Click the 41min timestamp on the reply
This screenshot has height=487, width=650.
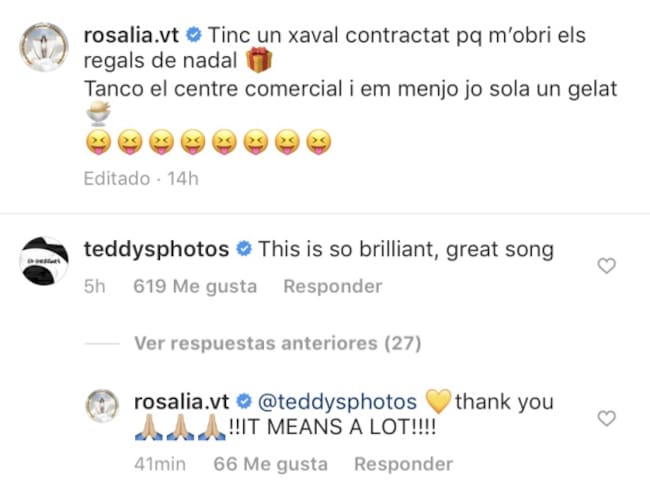pos(157,464)
